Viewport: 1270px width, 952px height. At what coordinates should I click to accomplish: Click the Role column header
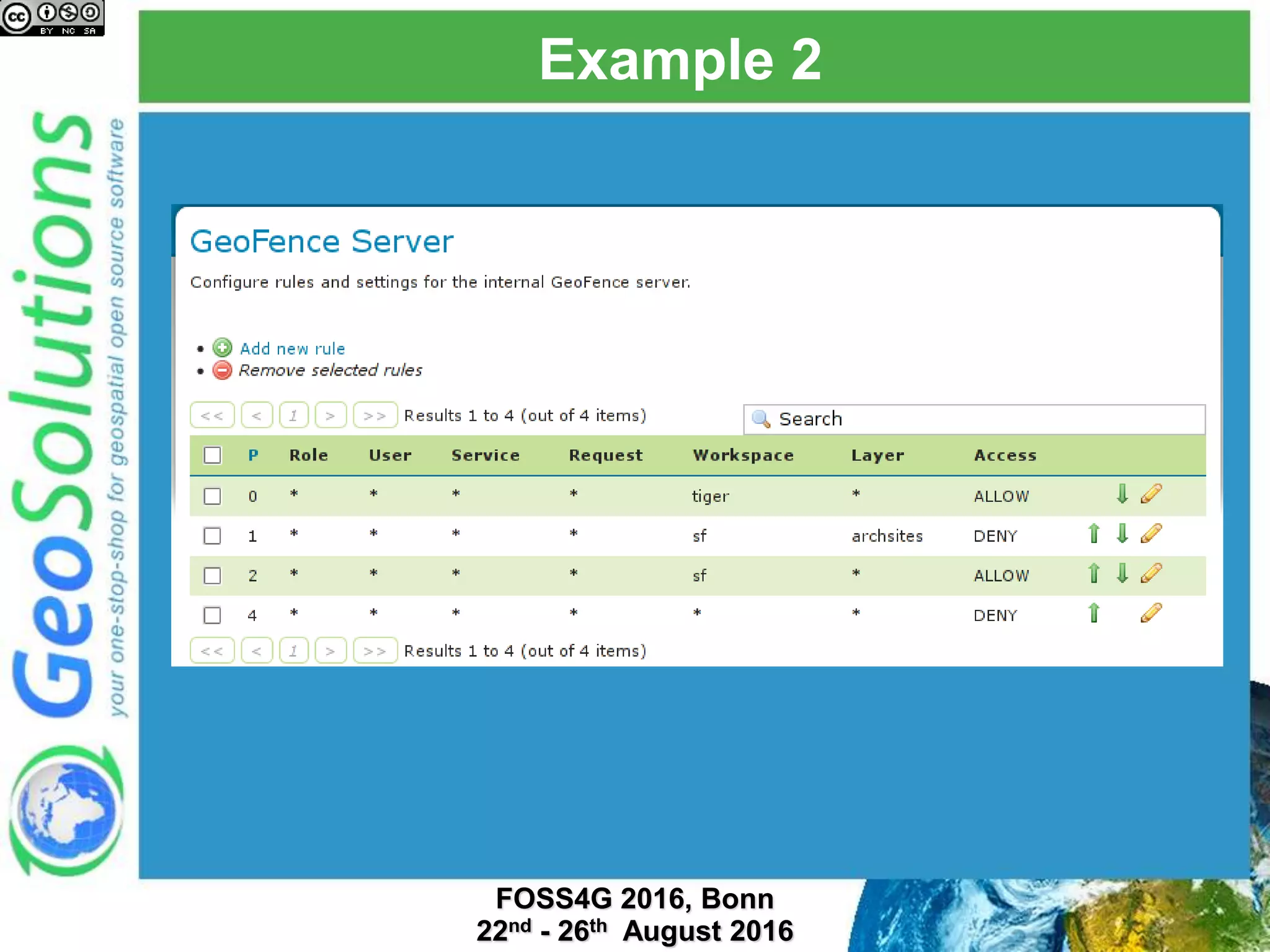coord(308,456)
